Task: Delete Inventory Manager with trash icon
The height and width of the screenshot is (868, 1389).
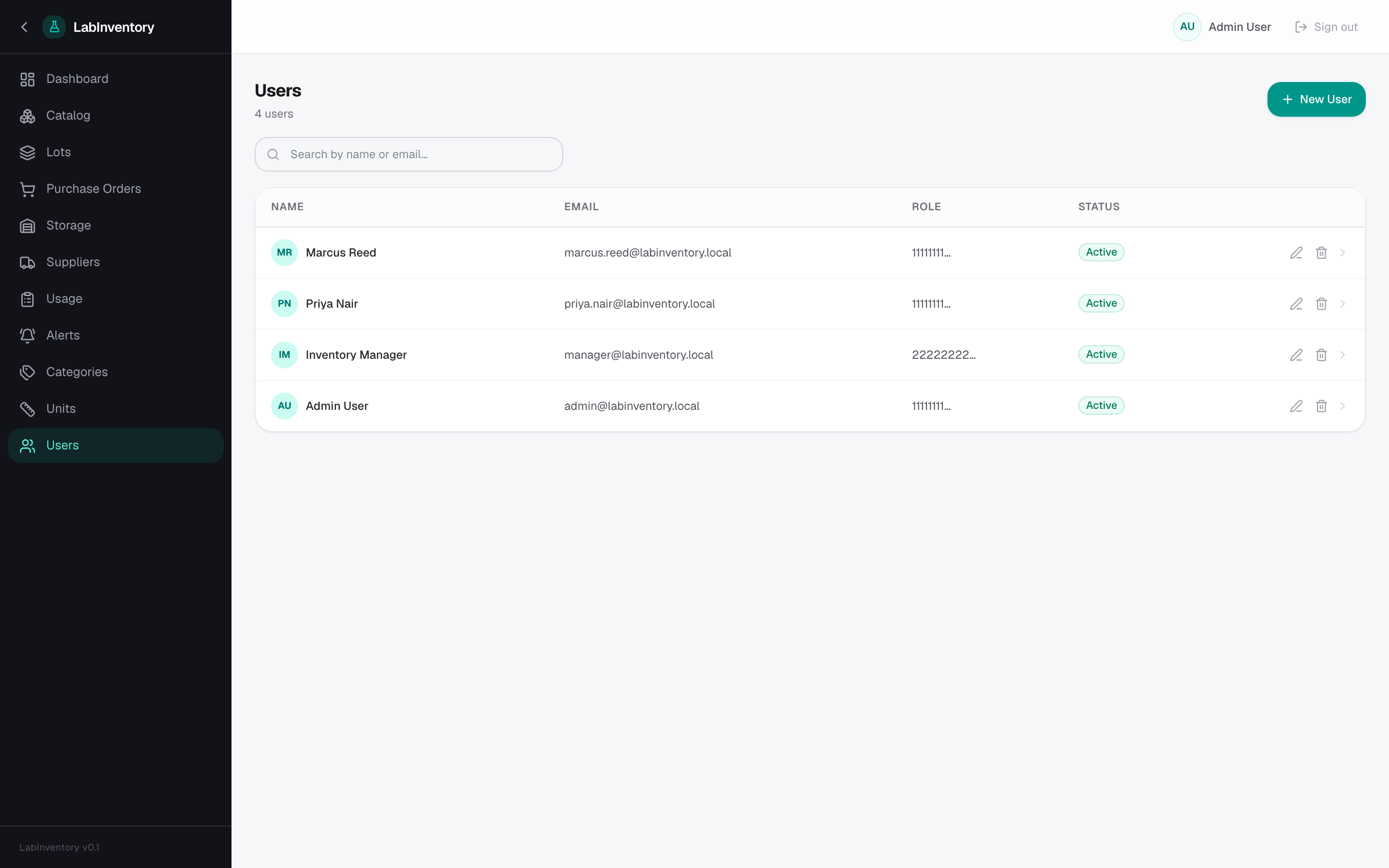Action: click(1321, 355)
